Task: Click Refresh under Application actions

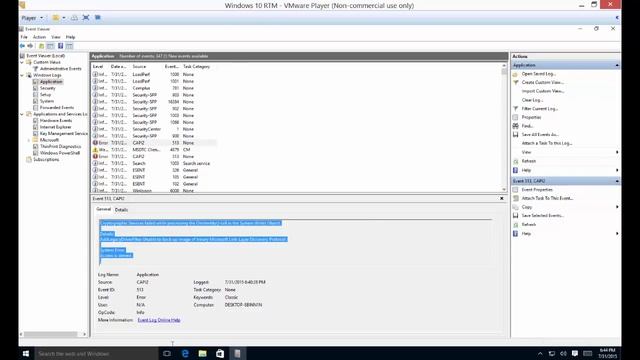Action: 528,161
